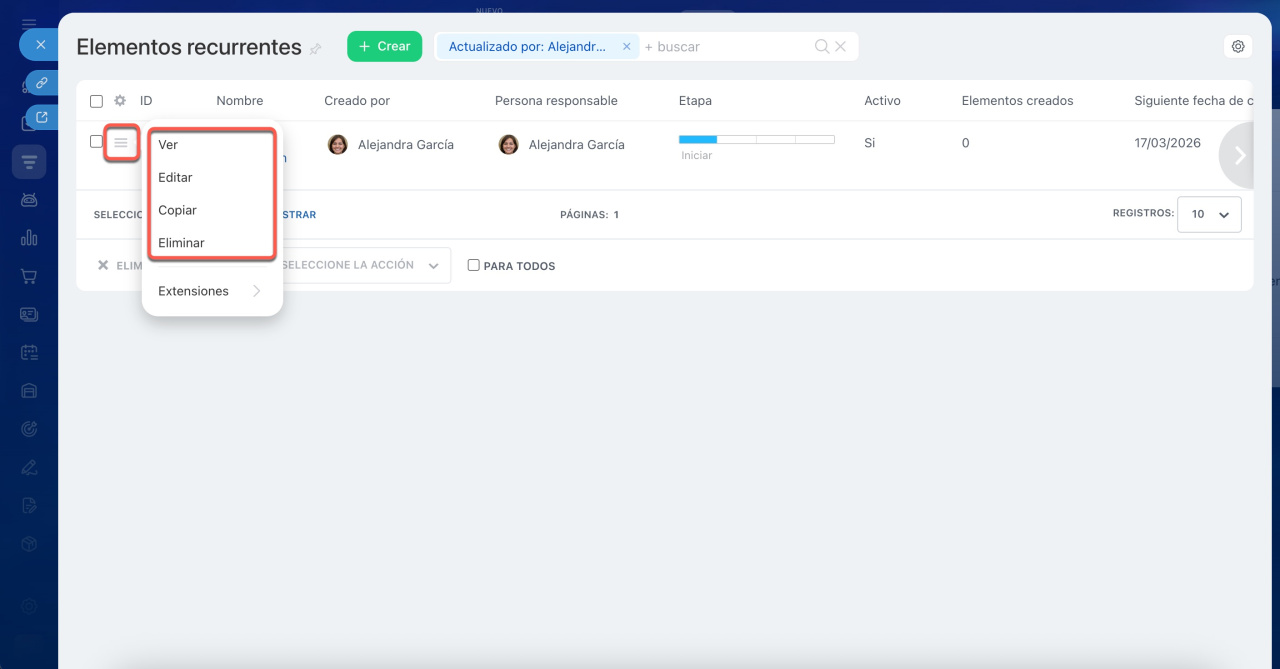Open the bar chart analytics sidebar icon

click(29, 237)
